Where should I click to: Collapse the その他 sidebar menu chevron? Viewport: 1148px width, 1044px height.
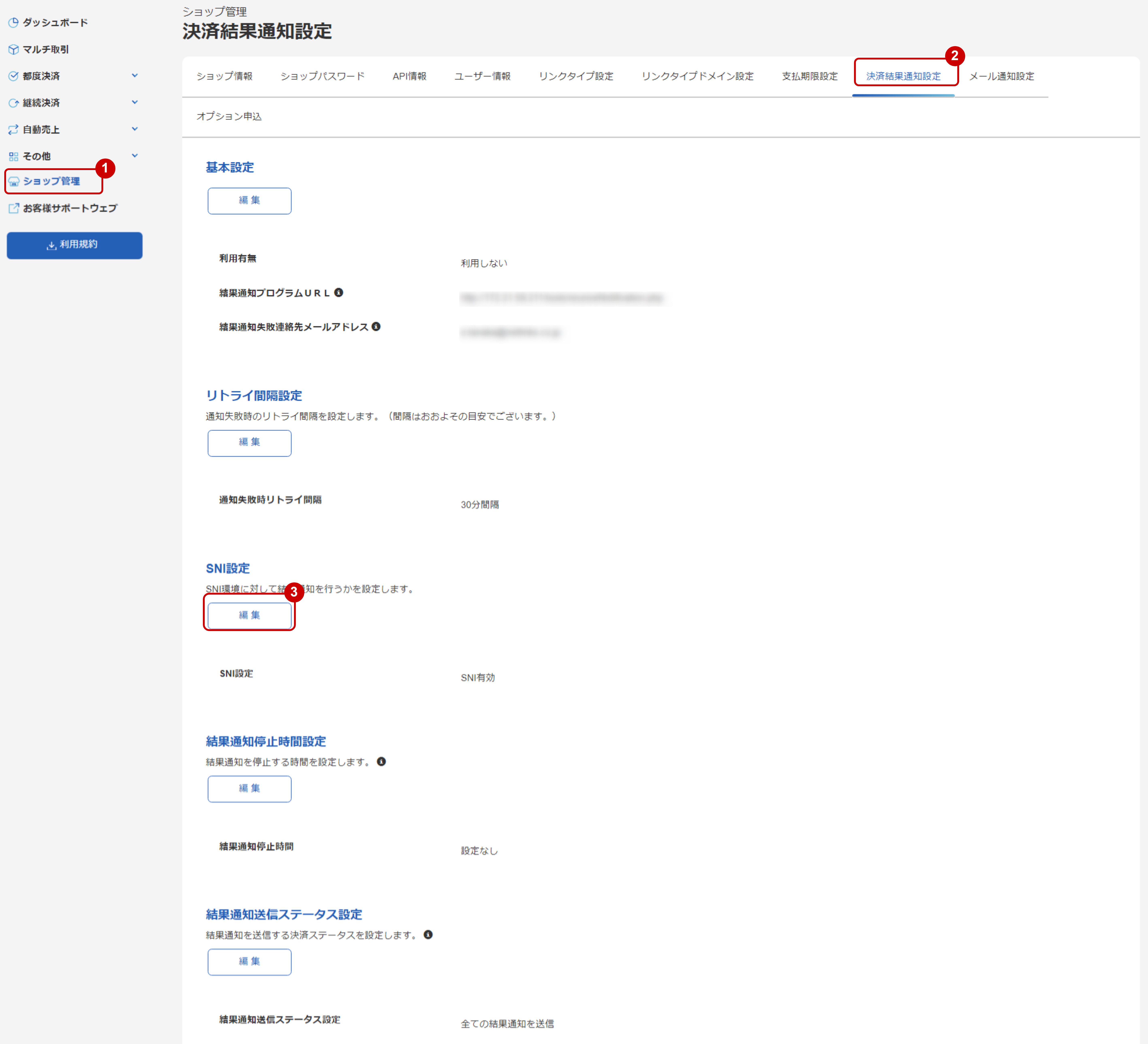click(x=135, y=155)
